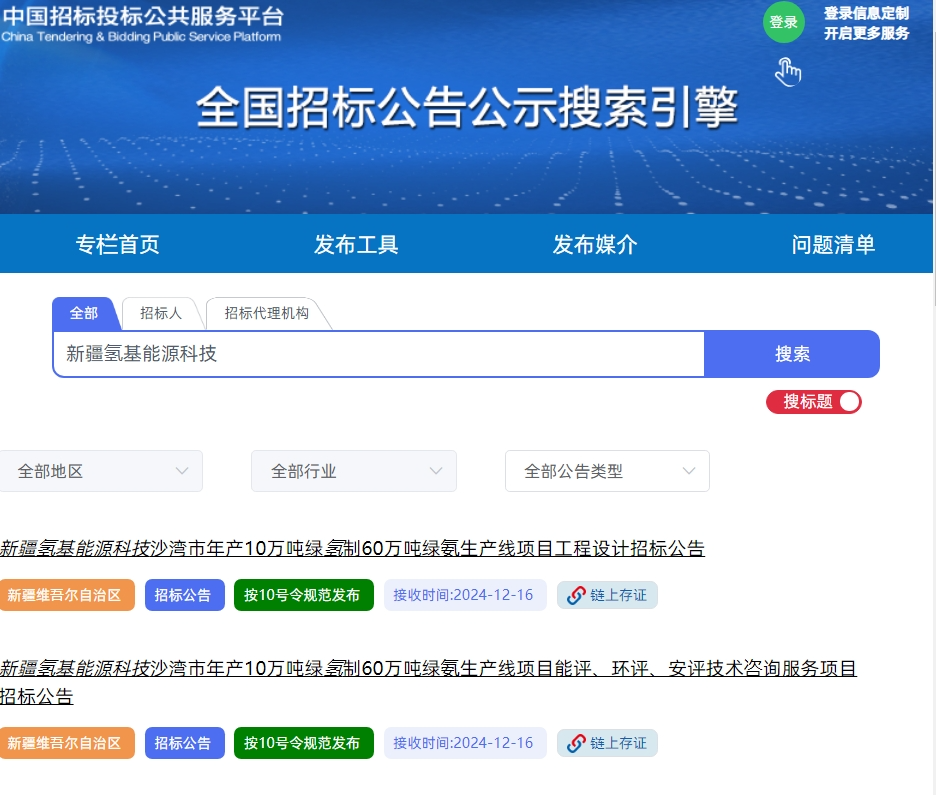This screenshot has width=936, height=795.
Task: Click first result's 新疆维吾尔自治区 tag
Action: 67,595
